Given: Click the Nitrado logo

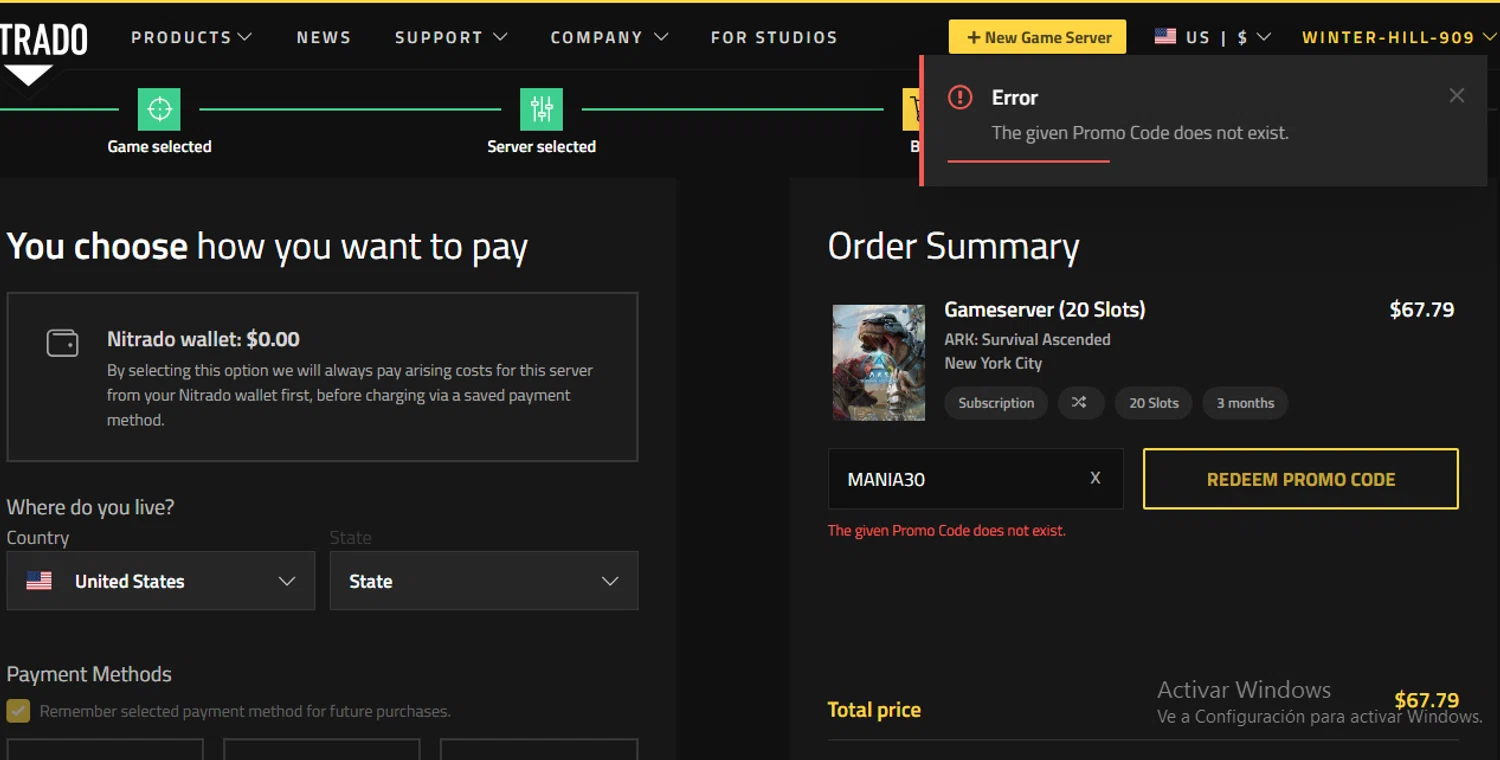Looking at the screenshot, I should point(42,52).
